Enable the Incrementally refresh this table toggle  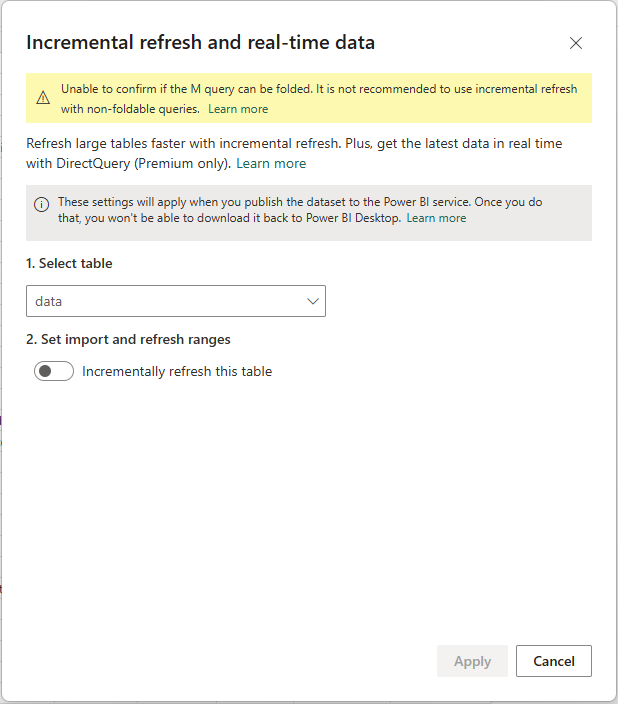tap(54, 372)
